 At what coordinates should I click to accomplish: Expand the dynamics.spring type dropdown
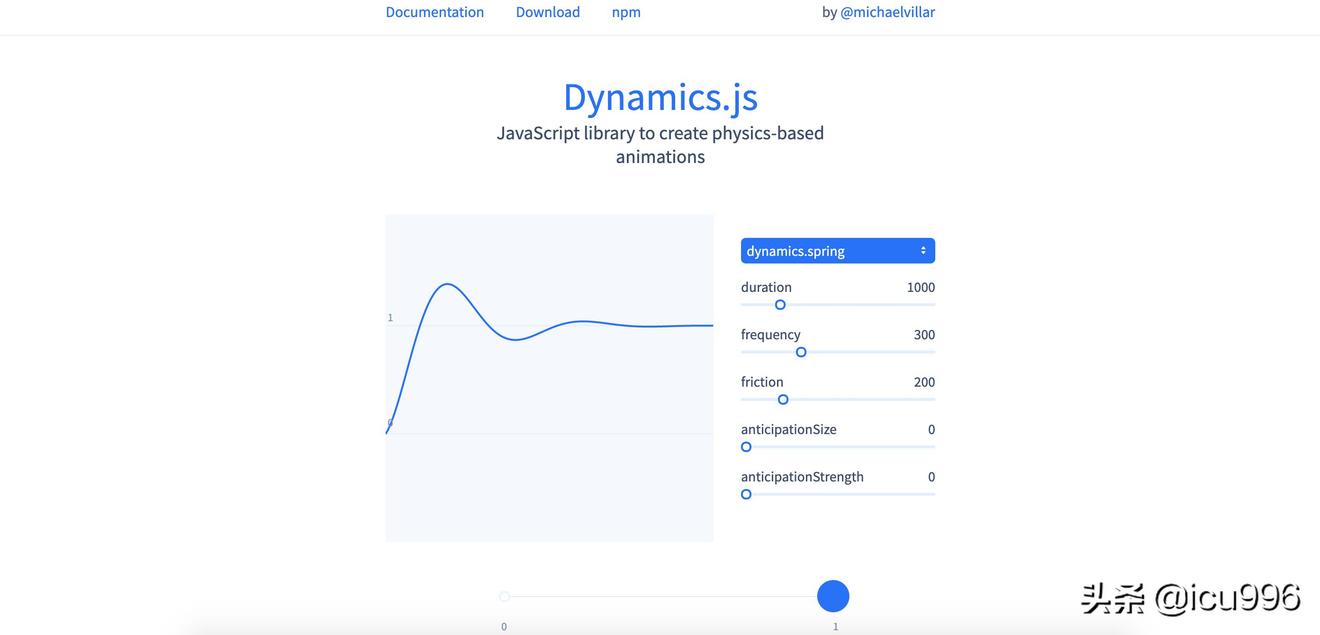coord(837,251)
